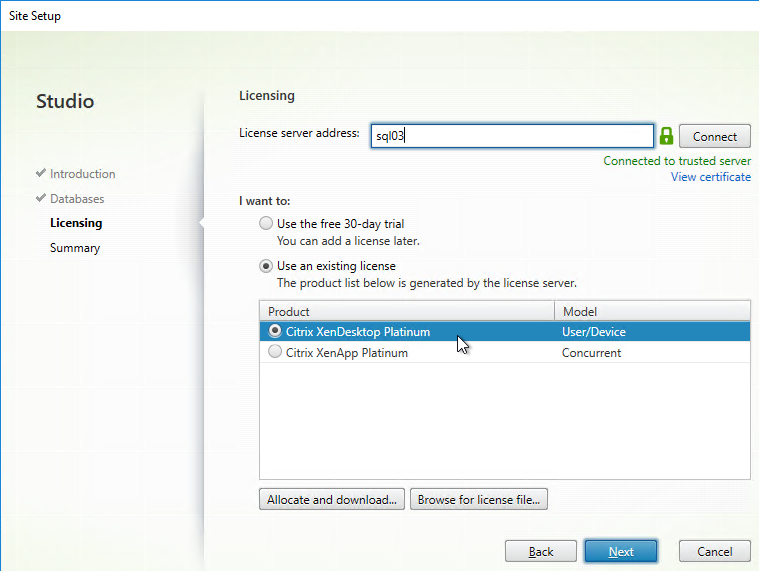Click 'You can add a license later.' text

coord(348,241)
